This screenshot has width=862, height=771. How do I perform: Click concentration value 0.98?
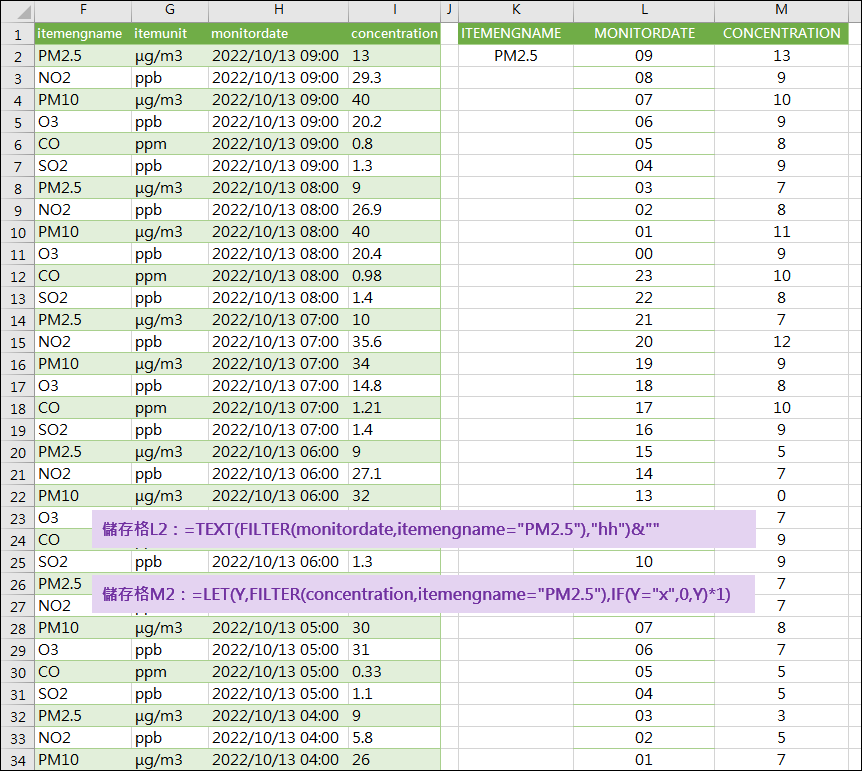coord(395,276)
